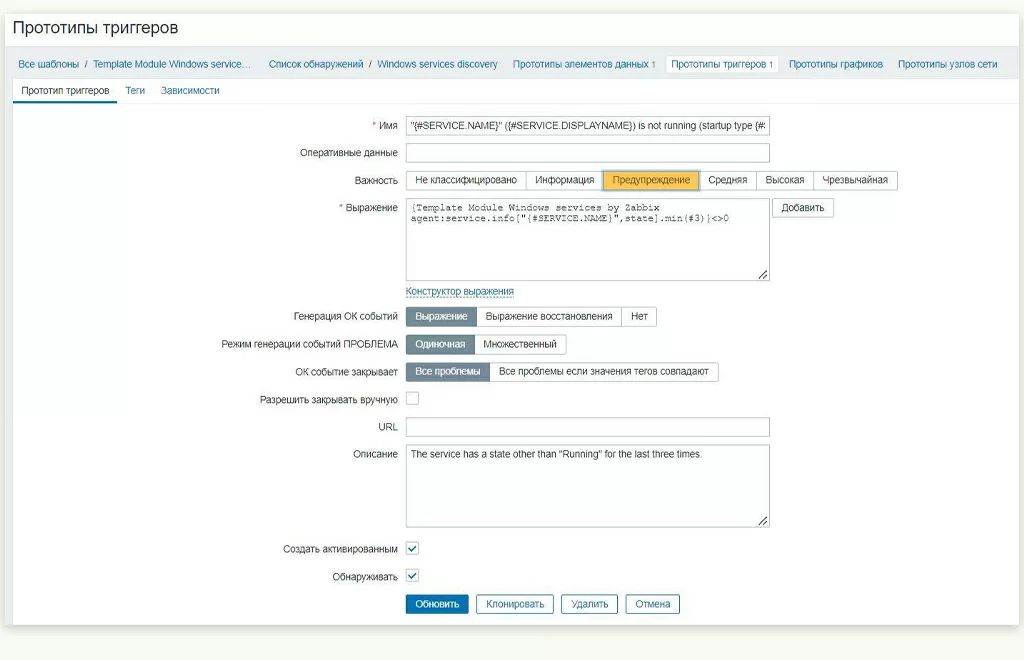Image resolution: width=1024 pixels, height=660 pixels.
Task: Select 'Множественный' problem generation mode
Action: coord(520,344)
